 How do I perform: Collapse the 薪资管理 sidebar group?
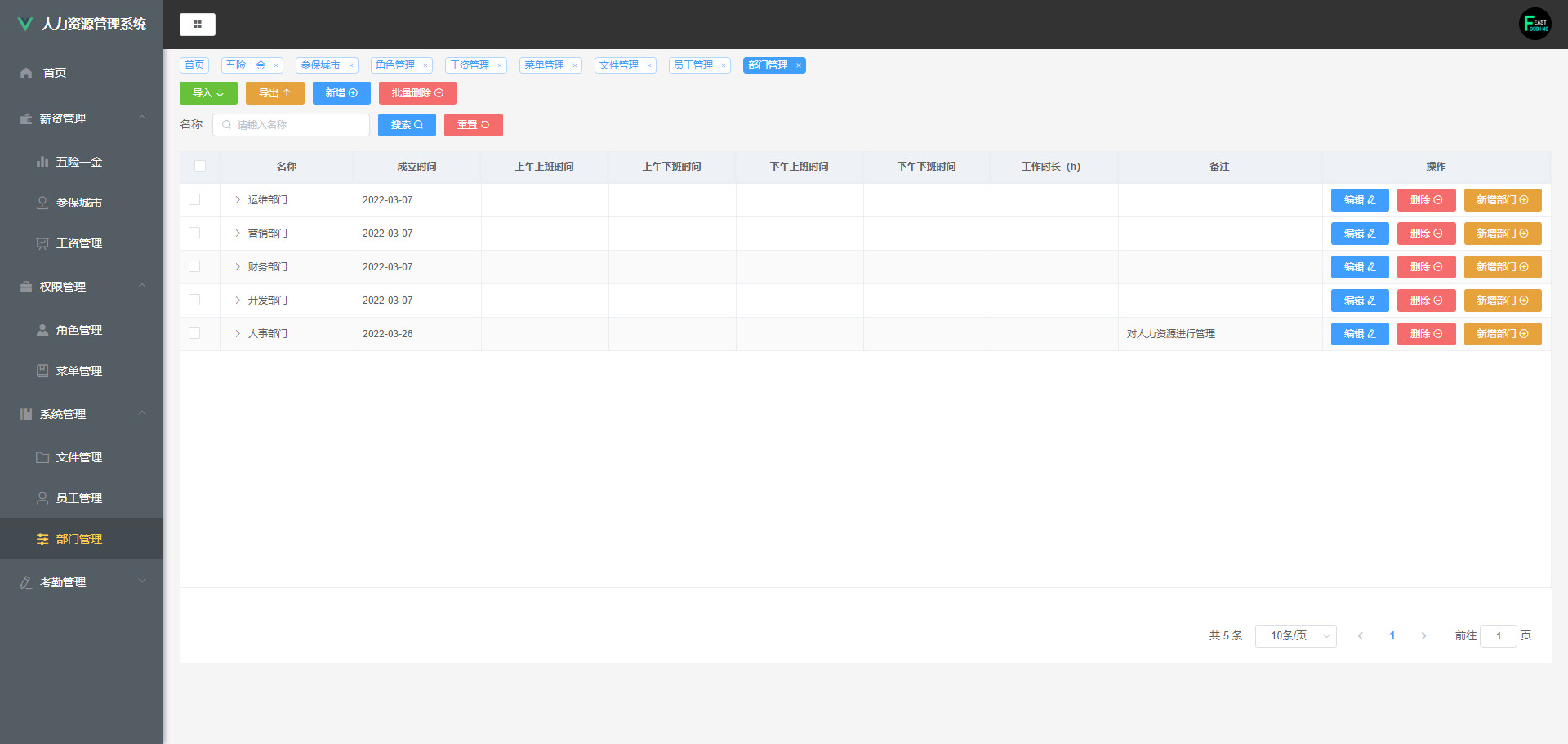click(x=142, y=118)
